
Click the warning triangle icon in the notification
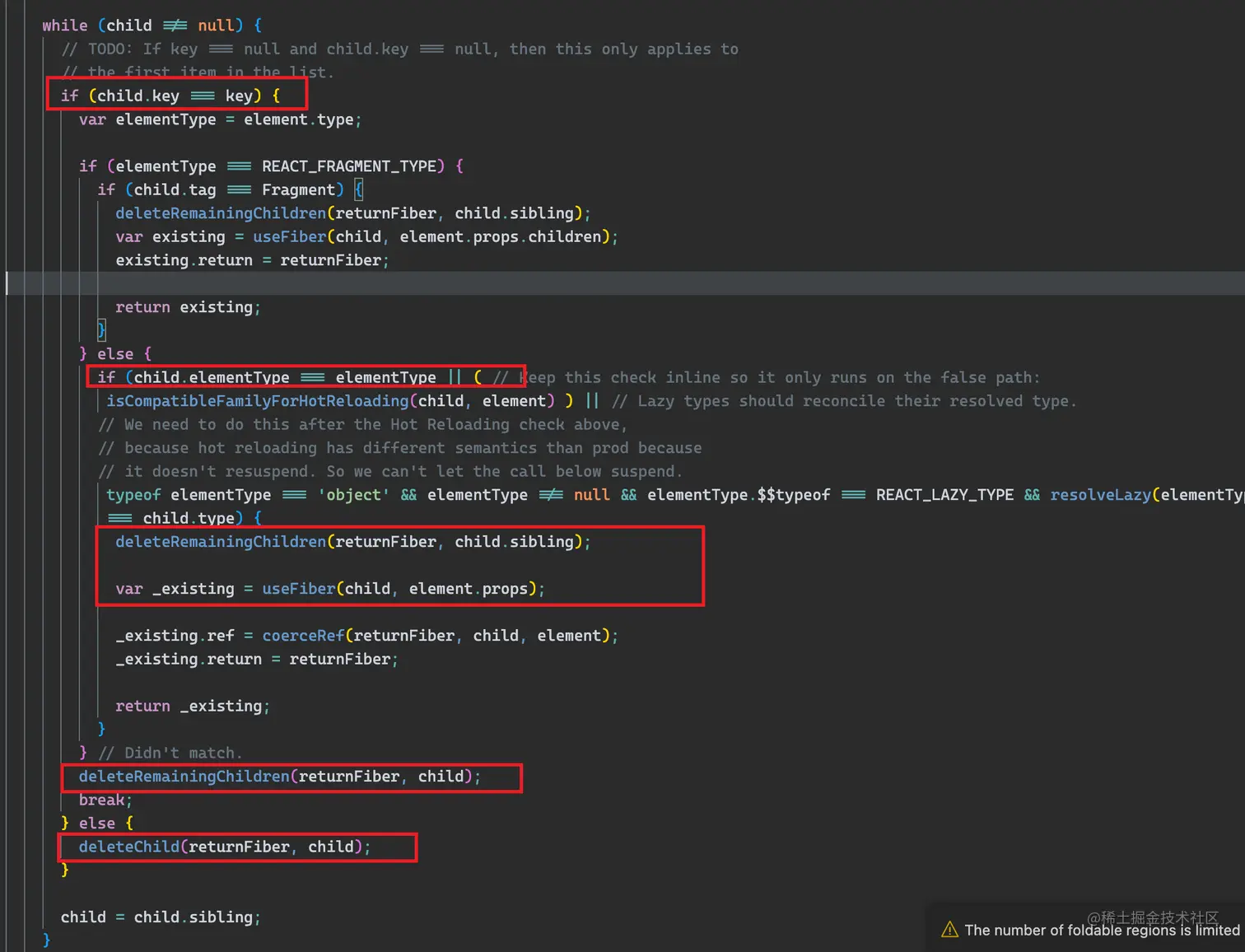pyautogui.click(x=949, y=929)
